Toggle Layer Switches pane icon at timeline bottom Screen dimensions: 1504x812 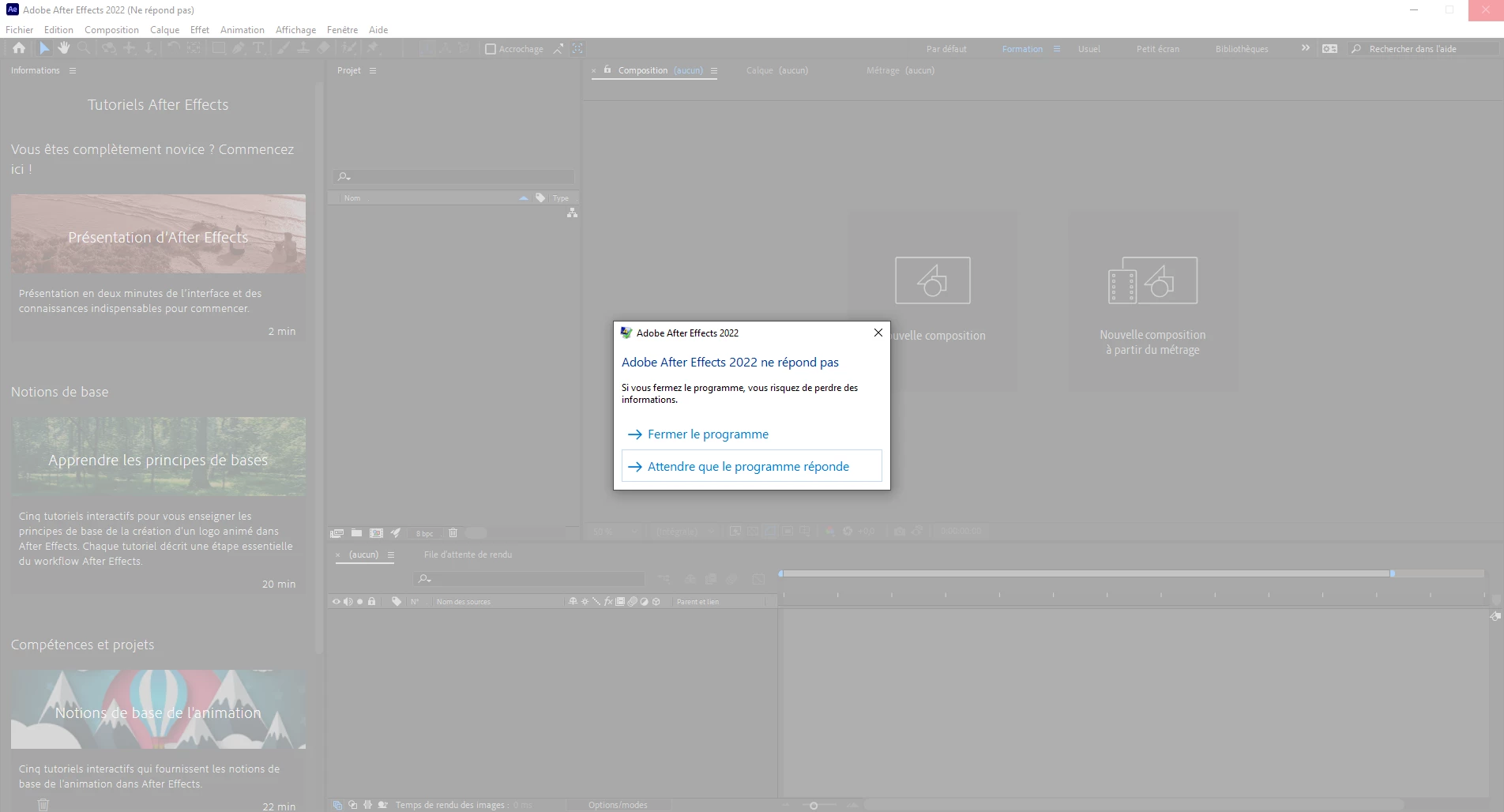click(337, 805)
